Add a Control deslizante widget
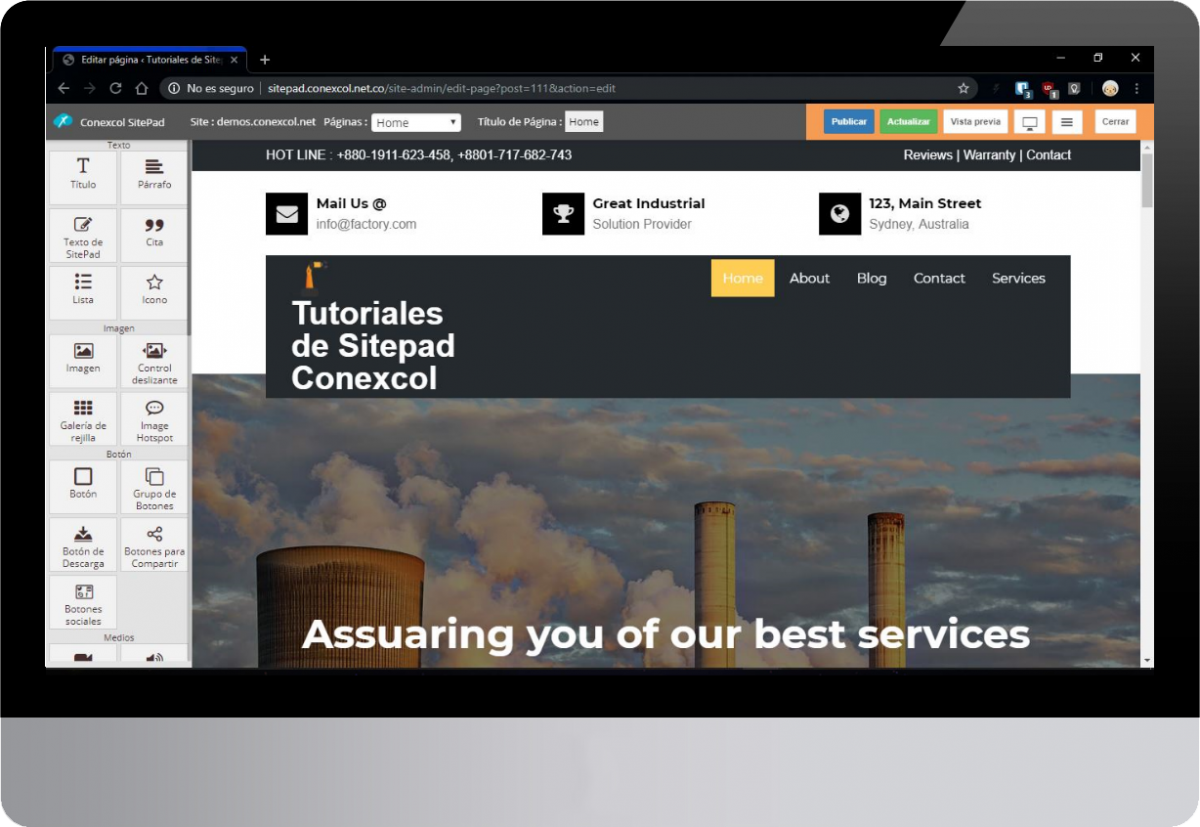This screenshot has width=1200, height=827. click(154, 361)
